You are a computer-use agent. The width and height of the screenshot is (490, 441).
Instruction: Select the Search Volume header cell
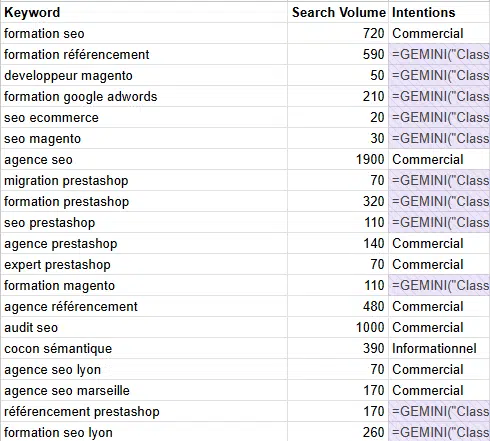tap(338, 12)
